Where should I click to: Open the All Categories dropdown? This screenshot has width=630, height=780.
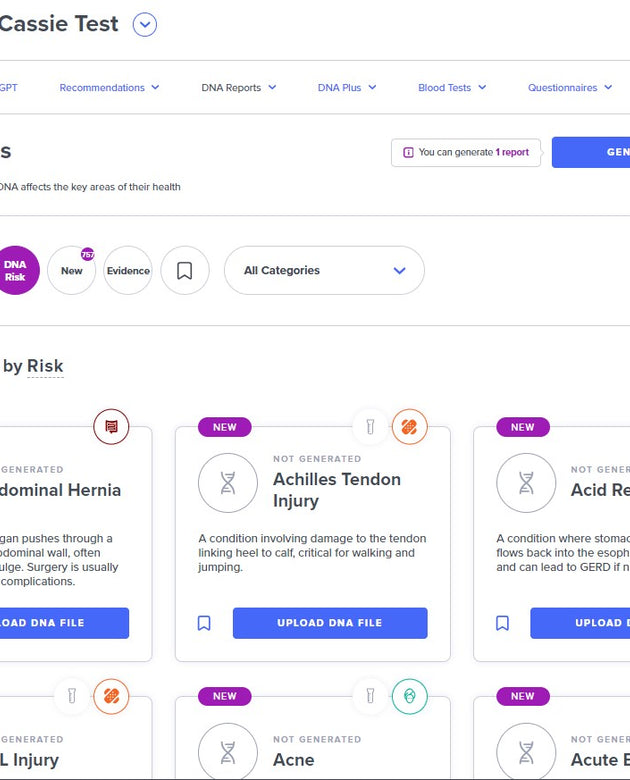coord(324,270)
